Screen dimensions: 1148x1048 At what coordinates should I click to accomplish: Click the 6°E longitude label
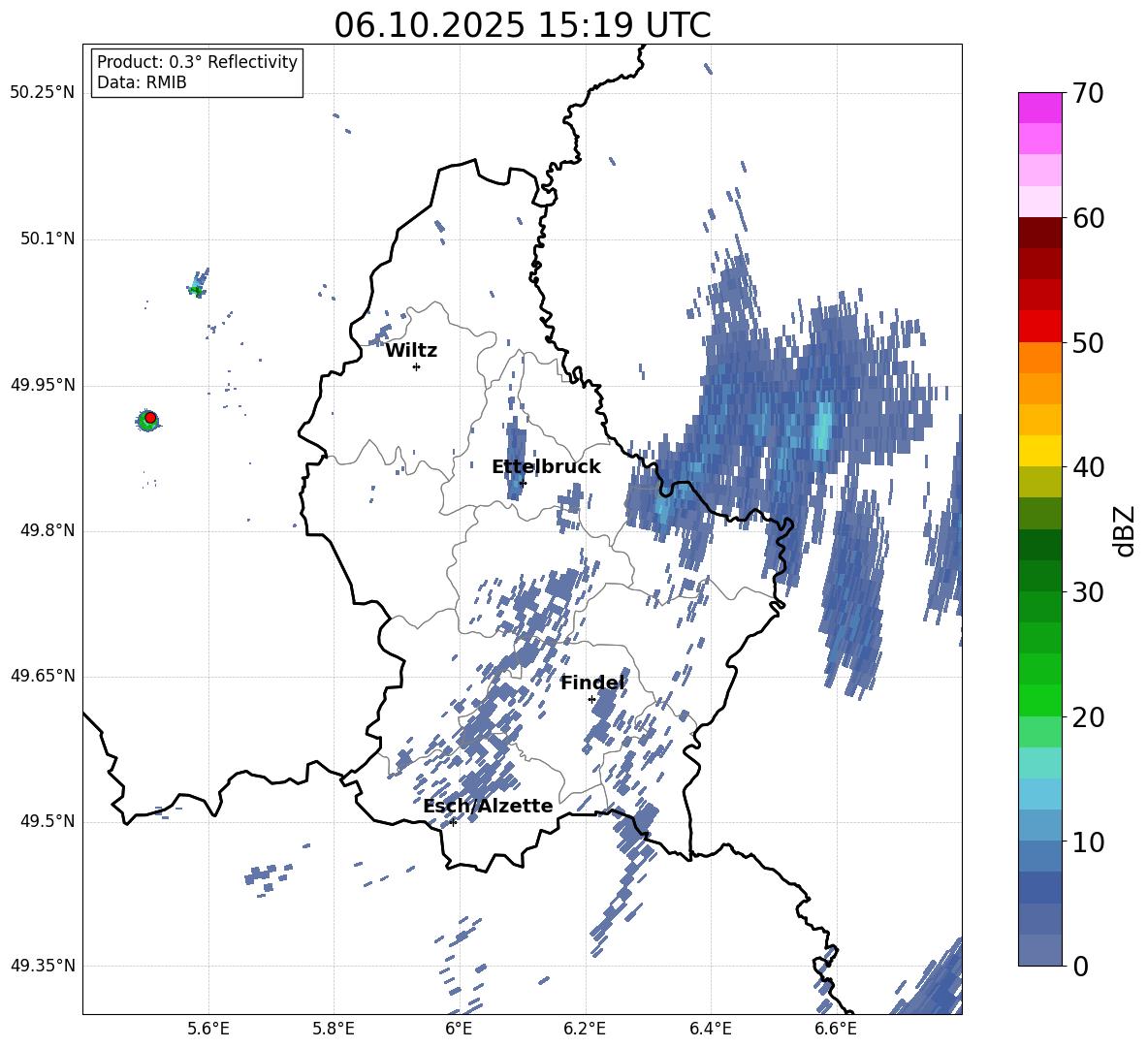pos(459,1030)
